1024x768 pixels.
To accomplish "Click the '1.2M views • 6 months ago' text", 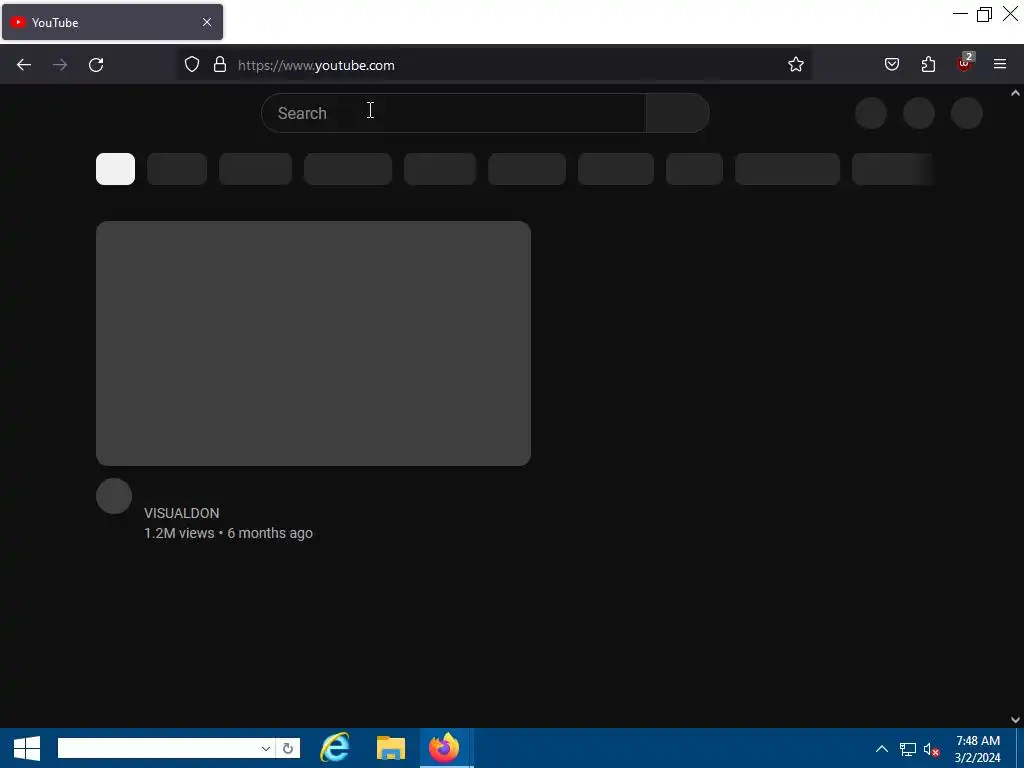I will [229, 534].
